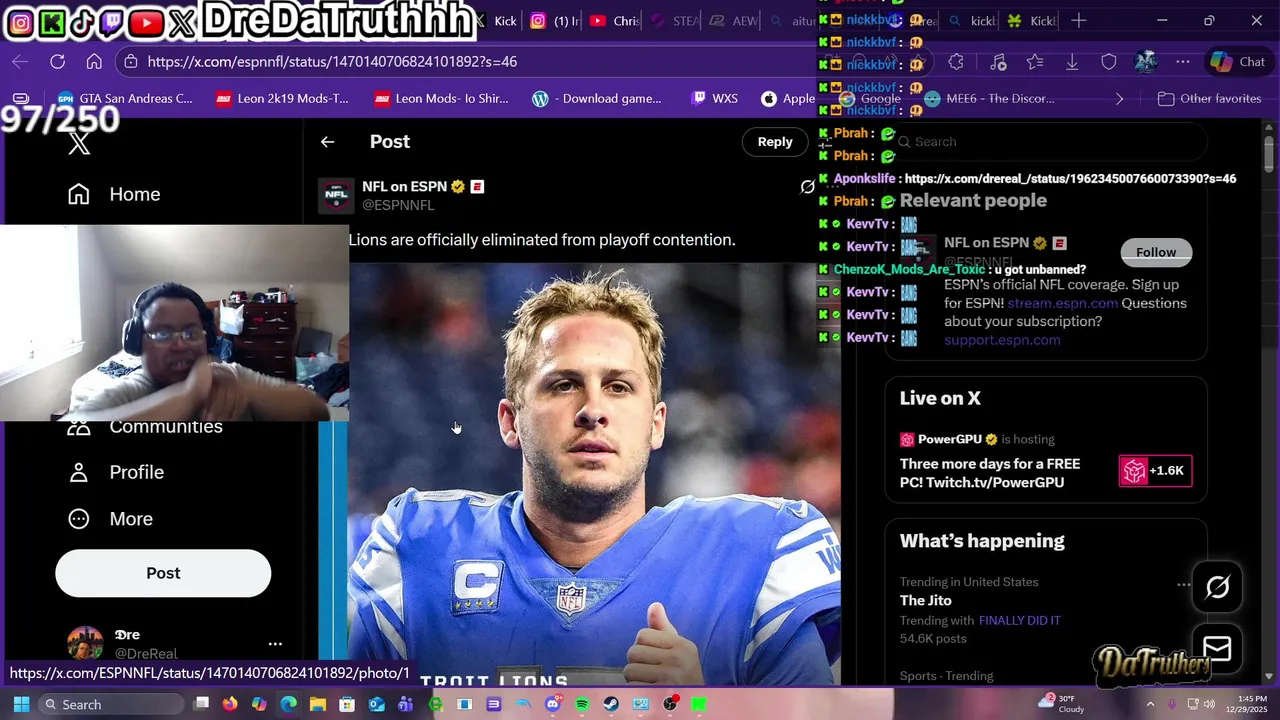Viewport: 1280px width, 720px height.
Task: Open the GTA San Andreas C... bookmark
Action: 125,98
